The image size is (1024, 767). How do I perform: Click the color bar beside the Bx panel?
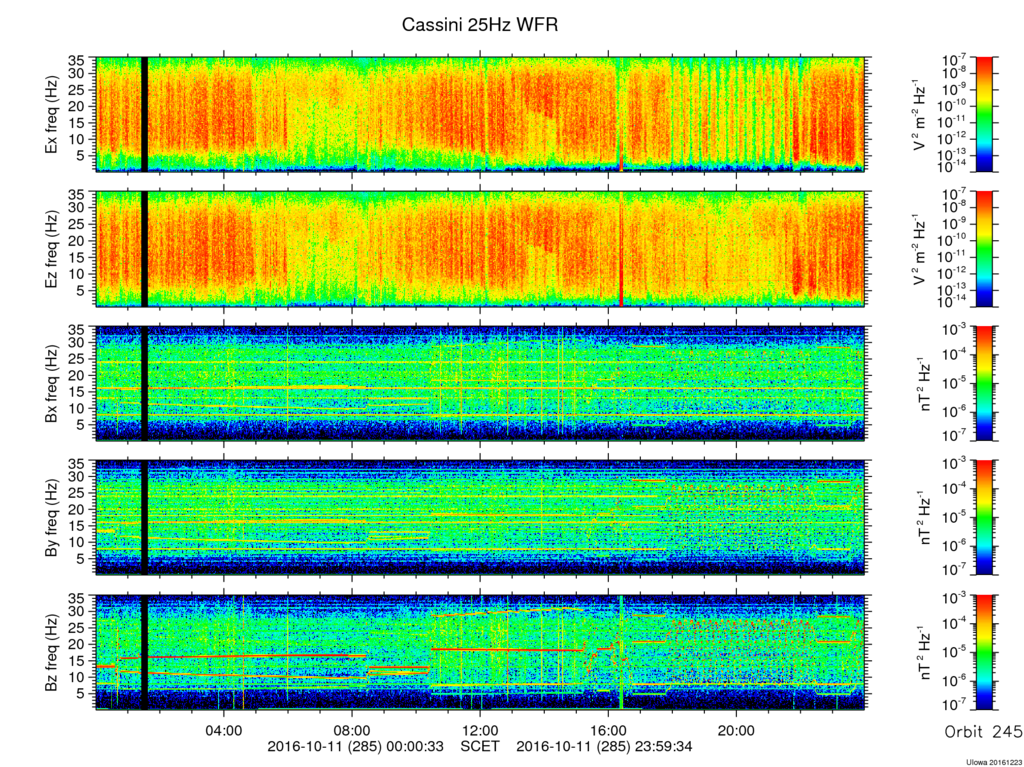pos(984,384)
